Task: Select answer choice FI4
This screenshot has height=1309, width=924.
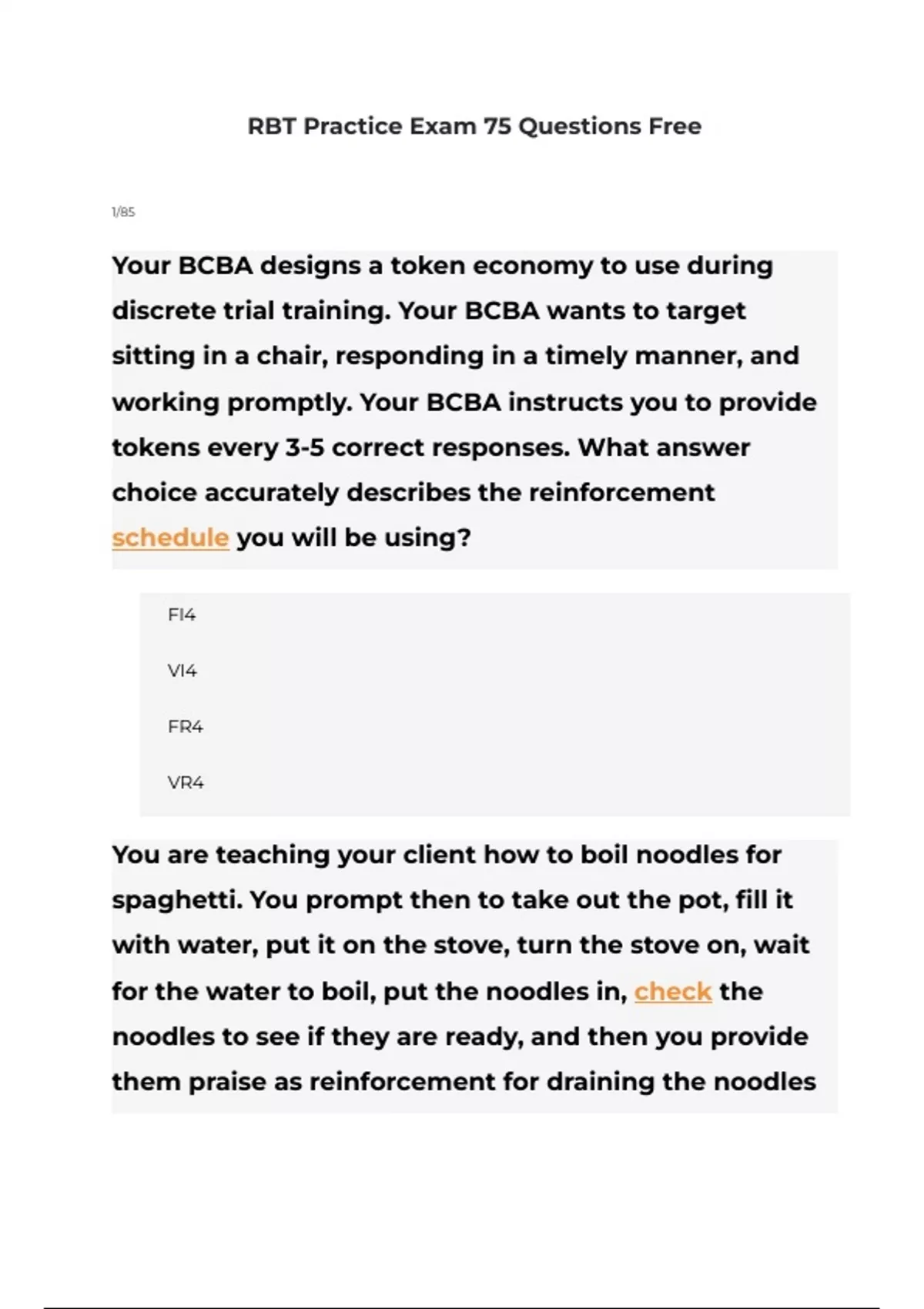Action: point(182,614)
